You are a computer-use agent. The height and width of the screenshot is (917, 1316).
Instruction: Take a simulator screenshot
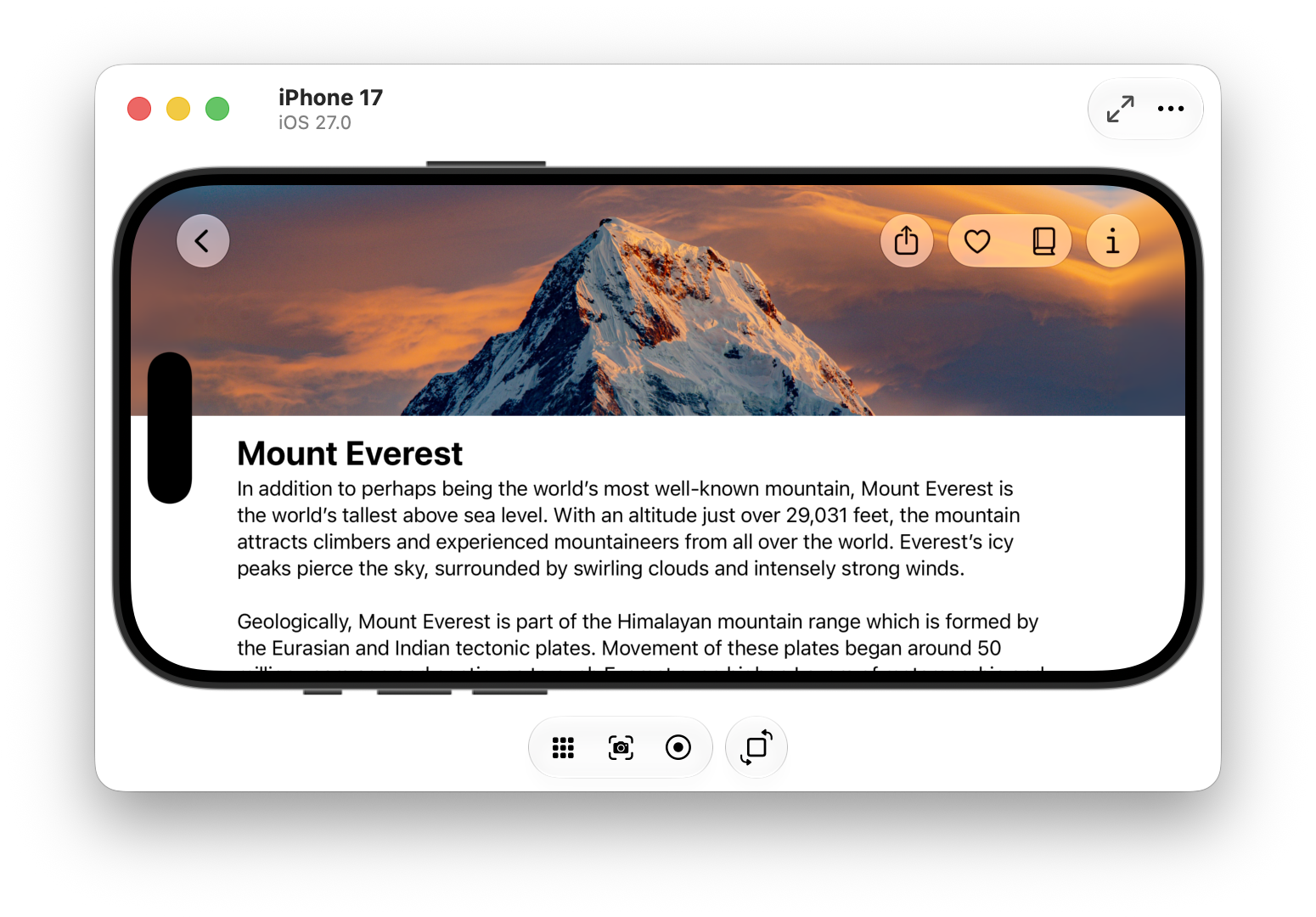tap(621, 747)
